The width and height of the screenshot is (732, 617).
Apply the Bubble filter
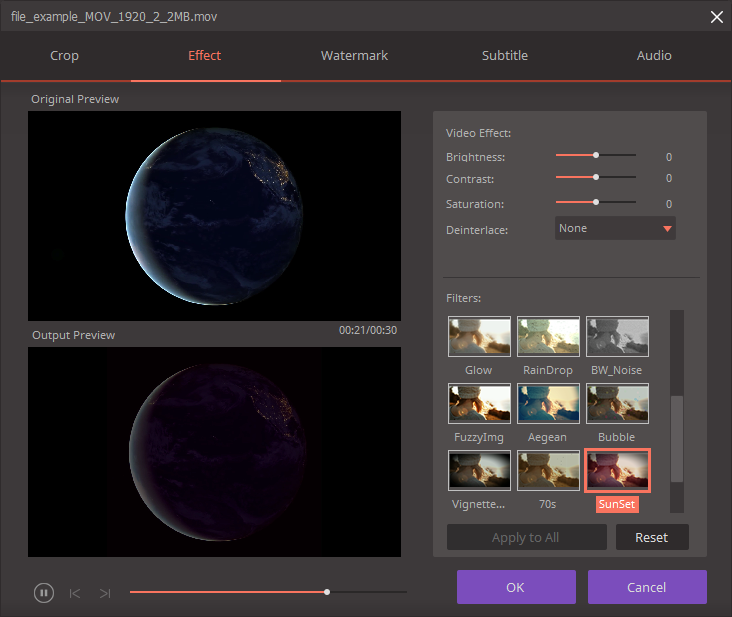[617, 403]
